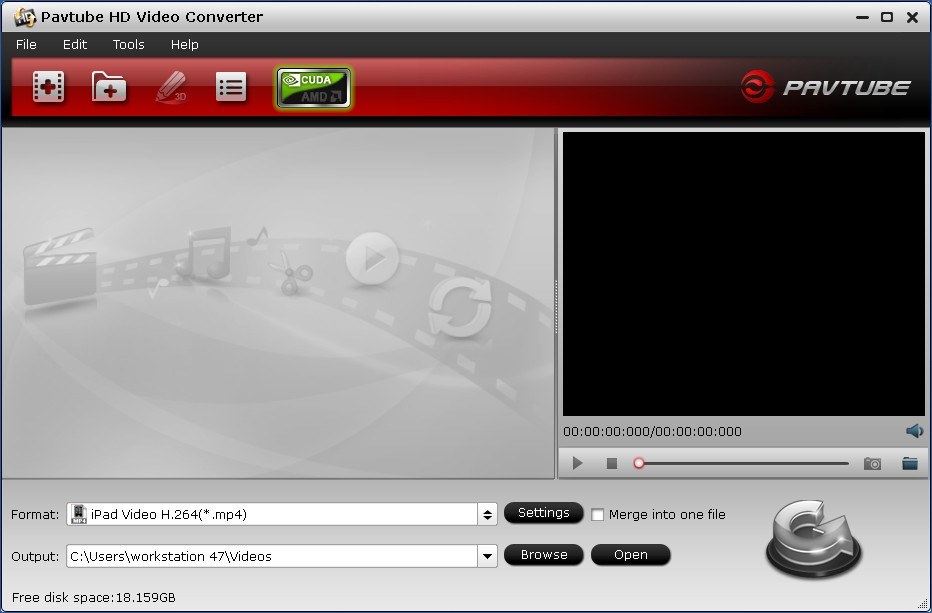Screen dimensions: 932x613
Task: Click the Format stepper arrows
Action: tap(489, 513)
